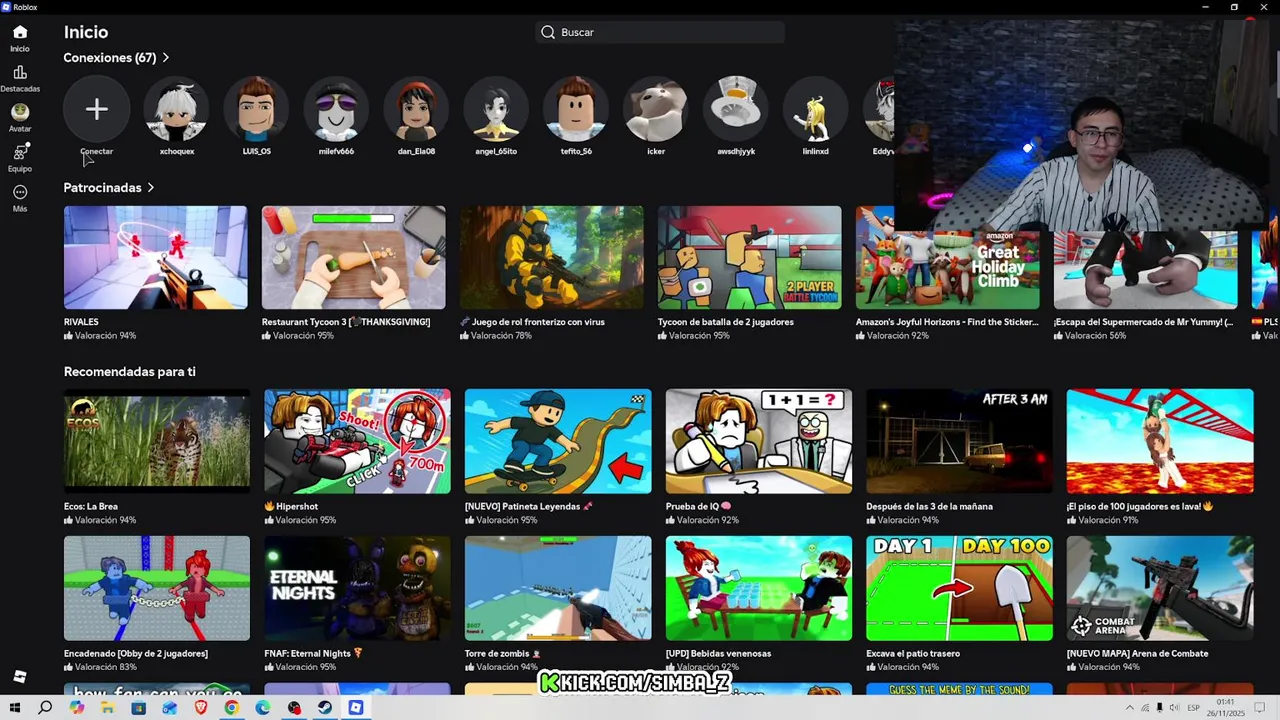Image resolution: width=1280 pixels, height=720 pixels.
Task: Open Brave browser in taskbar
Action: point(201,708)
